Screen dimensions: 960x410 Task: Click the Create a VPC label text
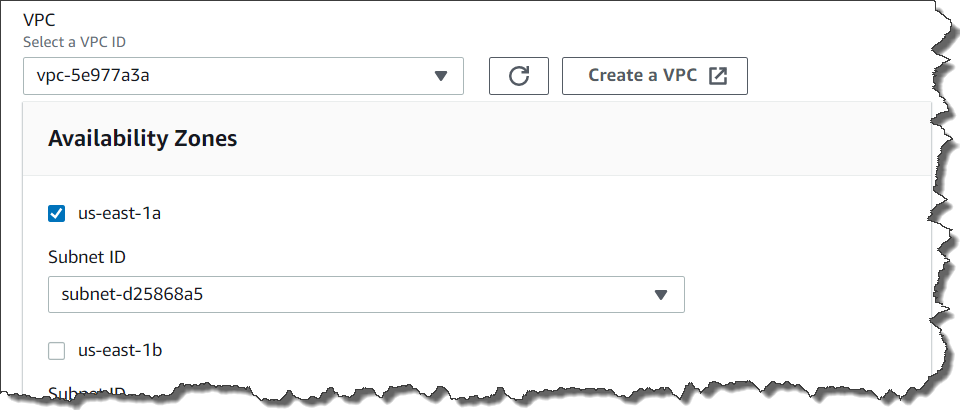pos(642,75)
